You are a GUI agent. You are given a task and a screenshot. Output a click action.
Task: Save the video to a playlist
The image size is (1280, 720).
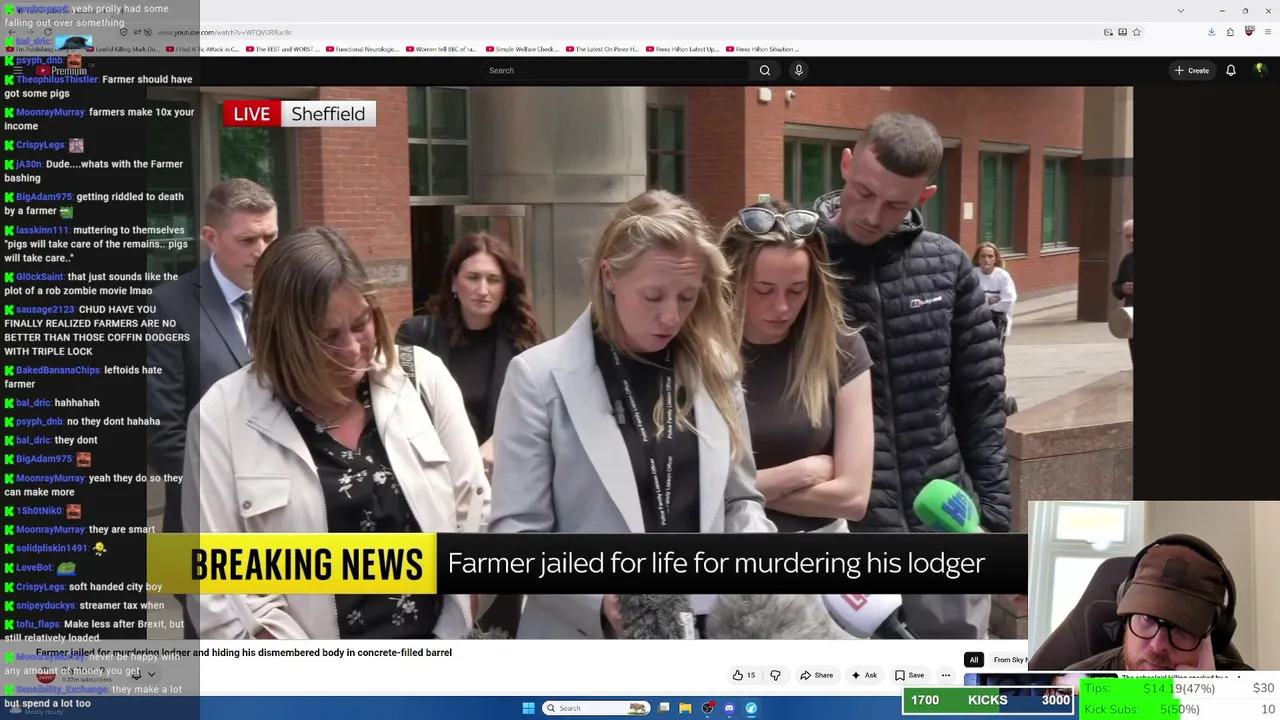(909, 675)
